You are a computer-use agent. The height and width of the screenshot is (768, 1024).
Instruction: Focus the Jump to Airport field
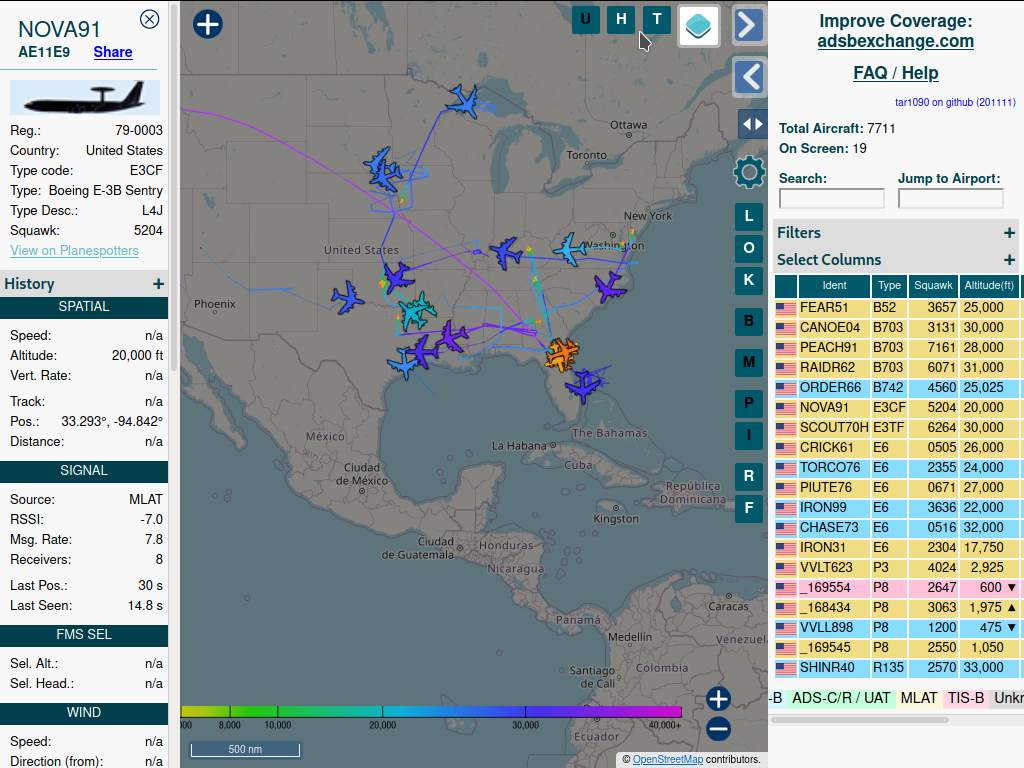950,199
